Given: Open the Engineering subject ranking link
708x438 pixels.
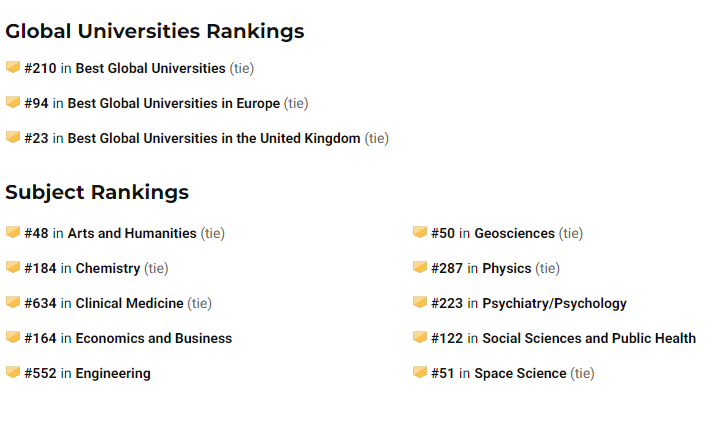Looking at the screenshot, I should click(113, 373).
